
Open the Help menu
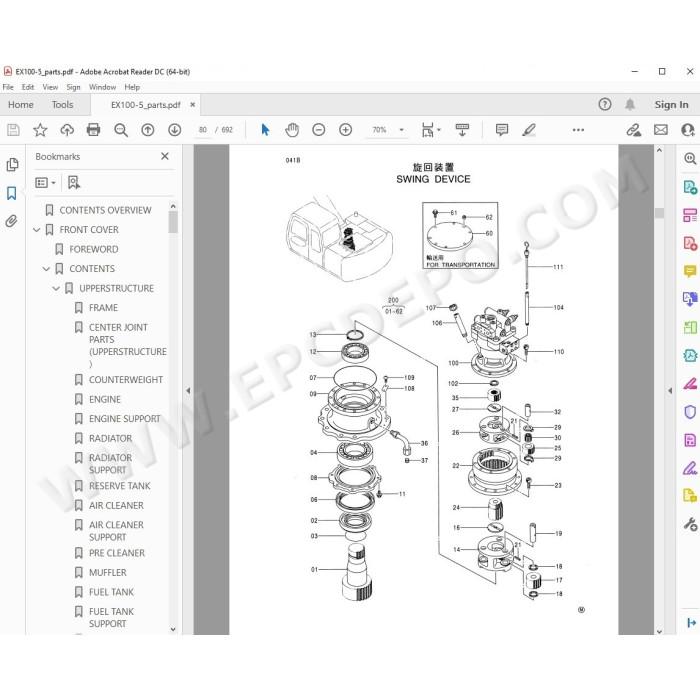[x=132, y=87]
